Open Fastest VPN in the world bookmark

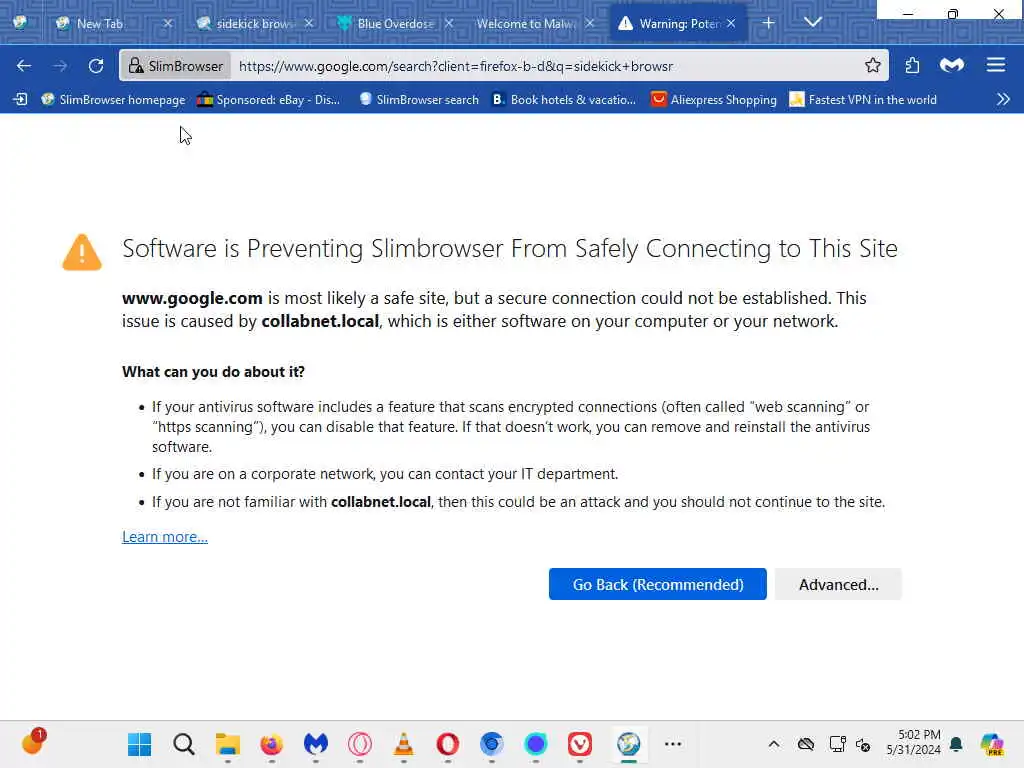[863, 99]
